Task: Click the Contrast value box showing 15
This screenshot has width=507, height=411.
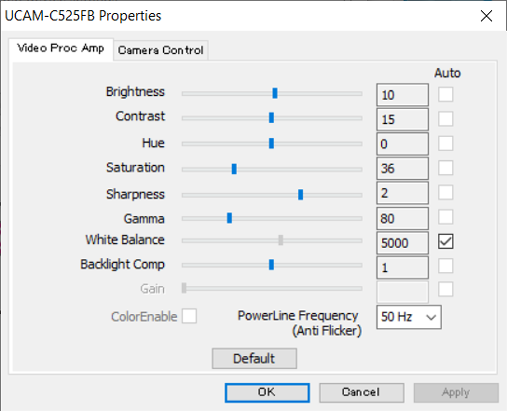Action: point(402,119)
